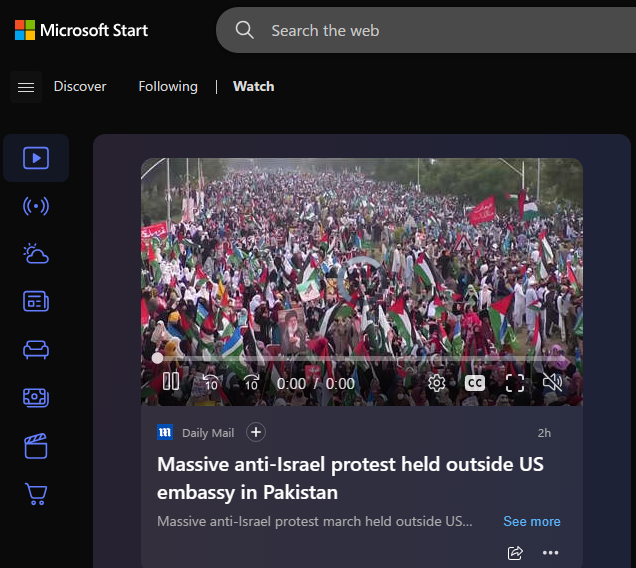This screenshot has width=636, height=568.
Task: Focus the Search the web field
Action: point(426,30)
